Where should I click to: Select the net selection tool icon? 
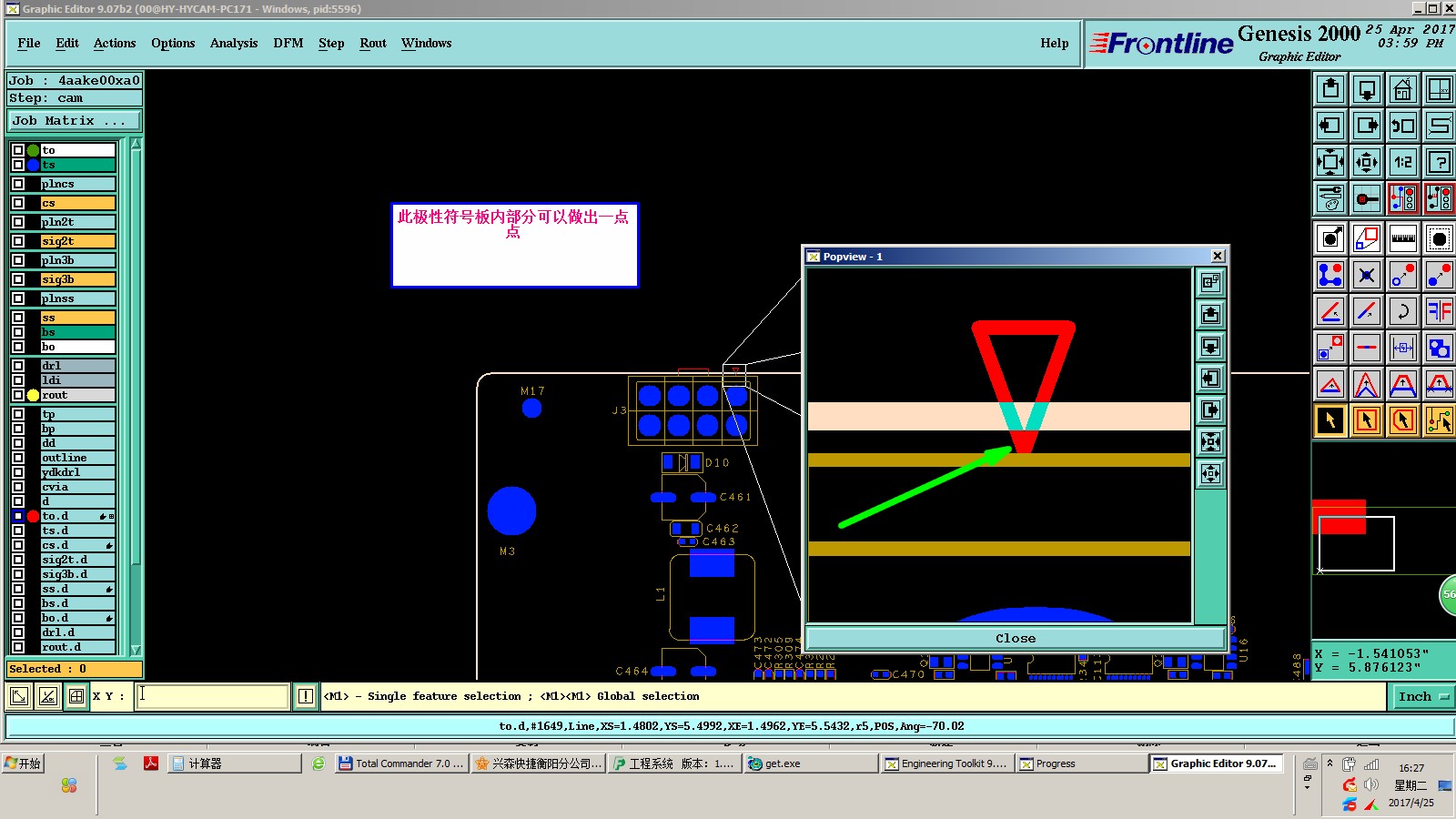tap(1439, 420)
